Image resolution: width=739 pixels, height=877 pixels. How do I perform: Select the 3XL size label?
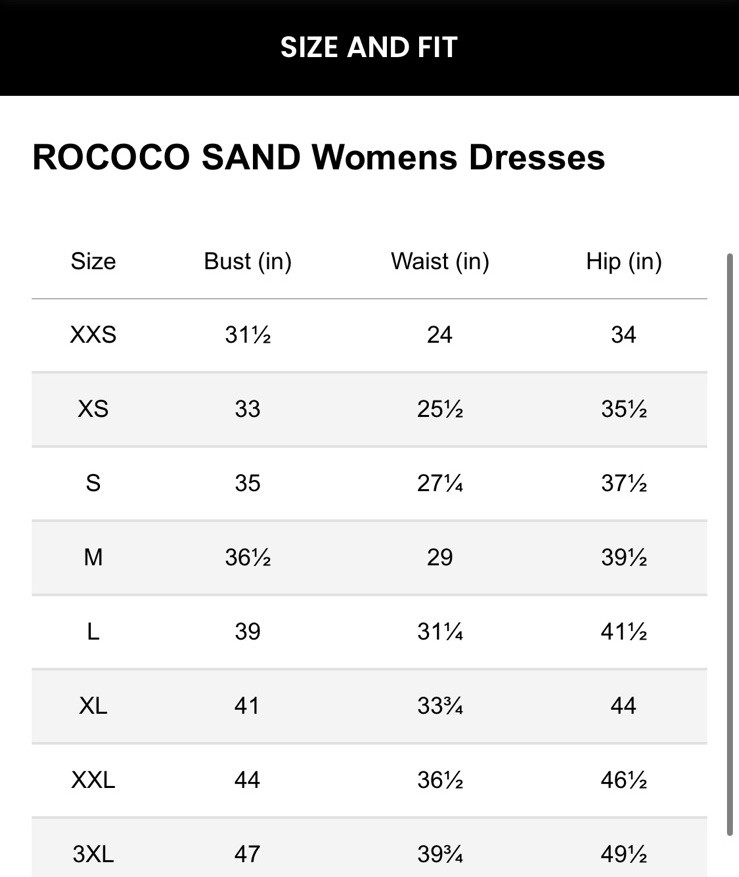pos(93,853)
